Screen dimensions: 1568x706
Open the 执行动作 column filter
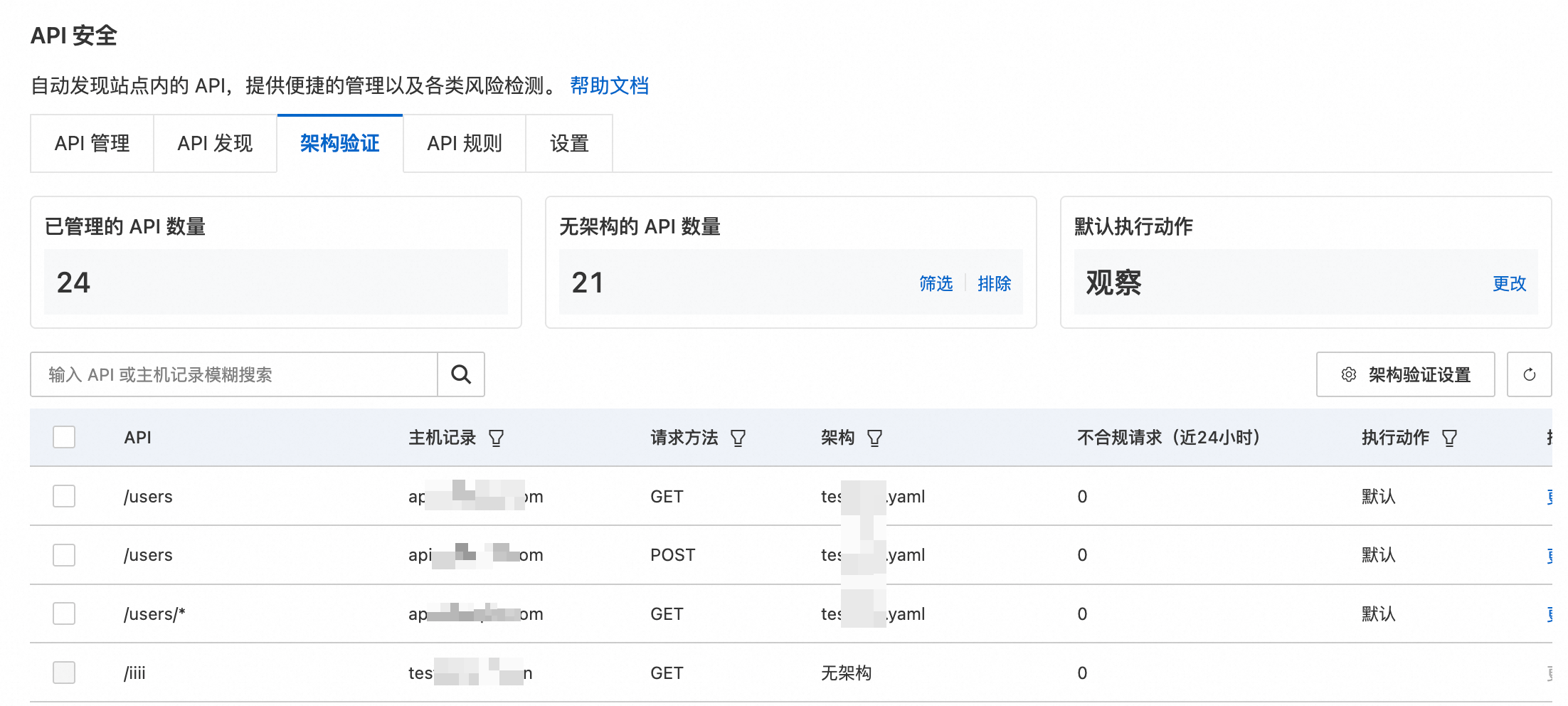click(x=1450, y=438)
